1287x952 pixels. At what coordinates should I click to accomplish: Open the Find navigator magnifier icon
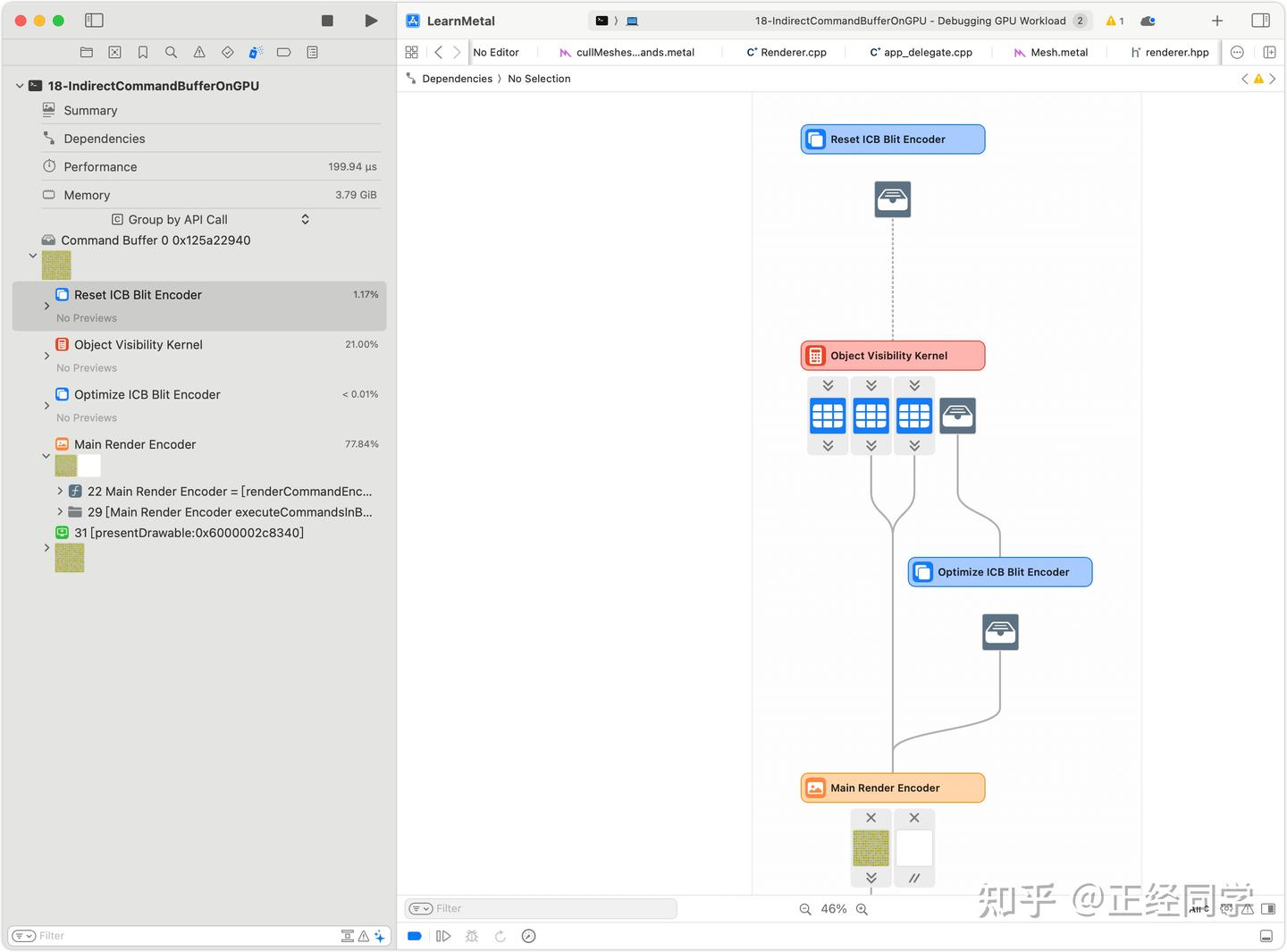(x=171, y=53)
